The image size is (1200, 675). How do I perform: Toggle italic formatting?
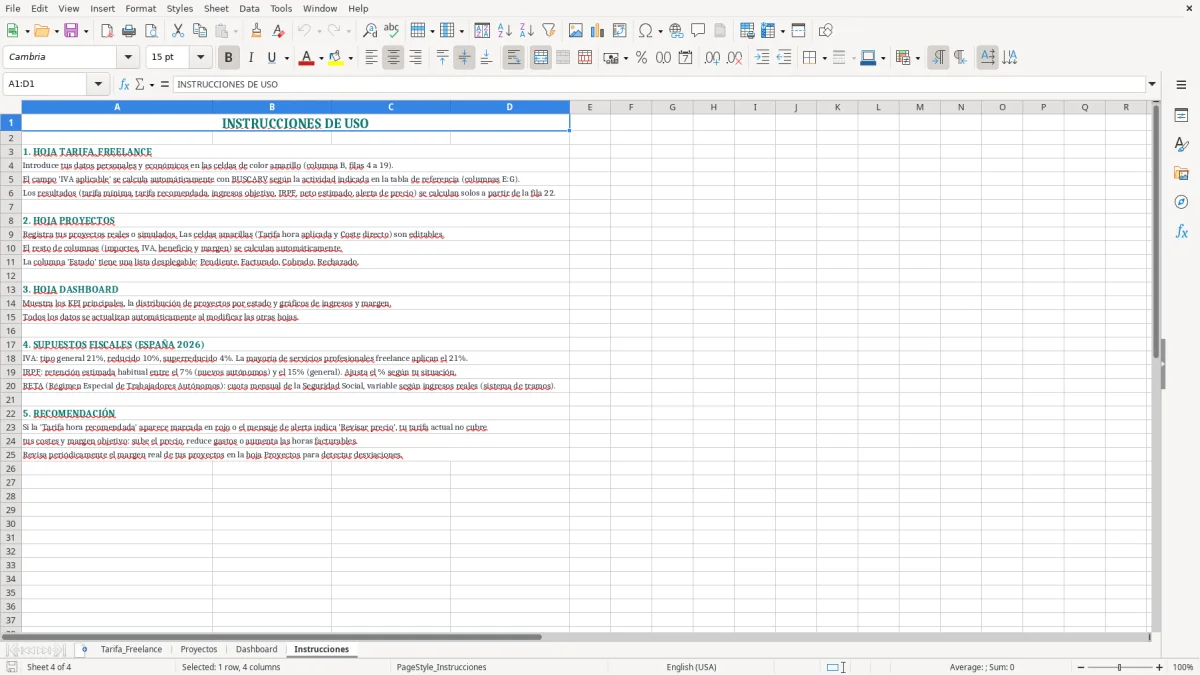pyautogui.click(x=250, y=58)
